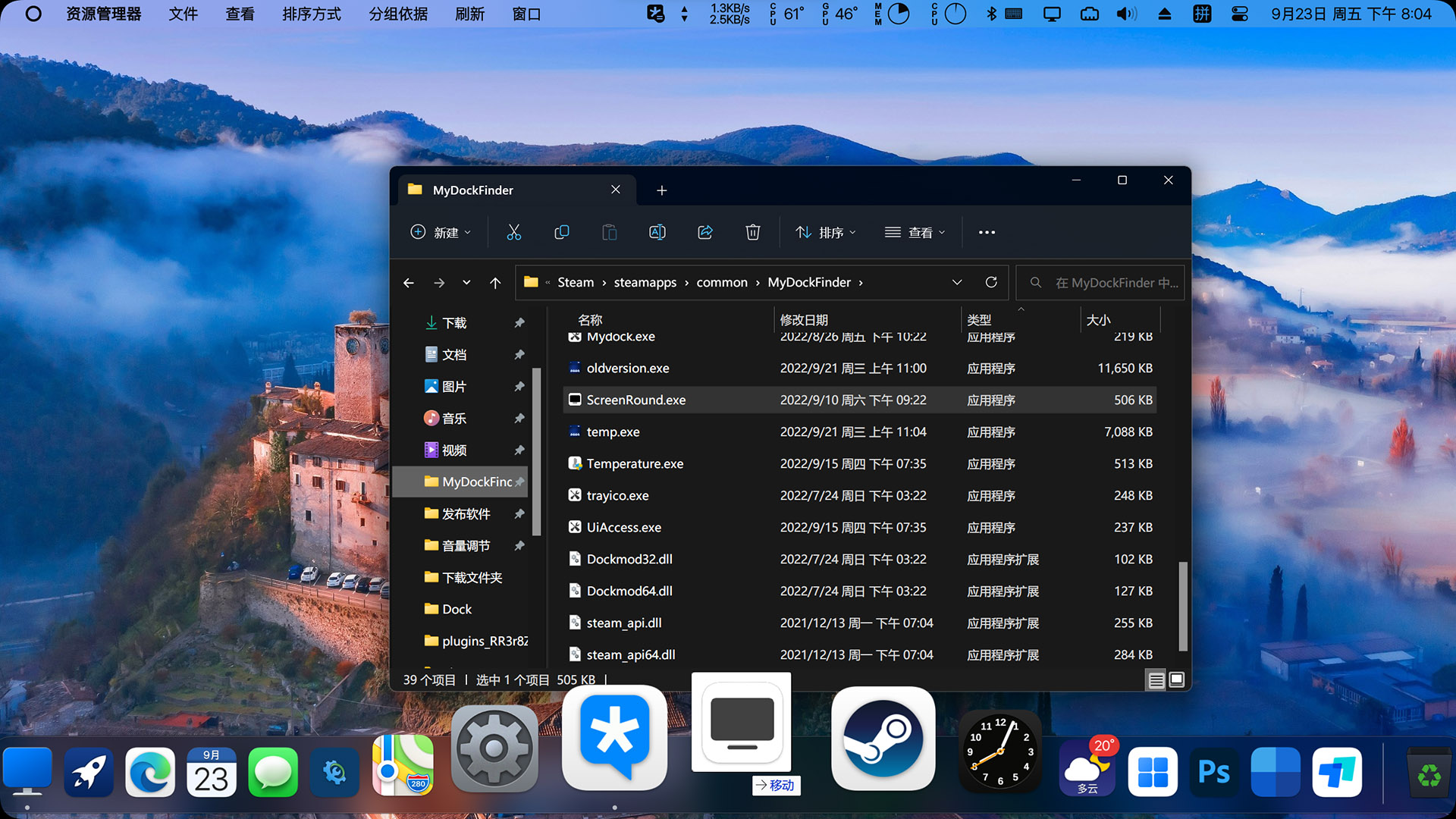Expand chevron after common in breadcrumb
The width and height of the screenshot is (1456, 819).
click(x=758, y=283)
